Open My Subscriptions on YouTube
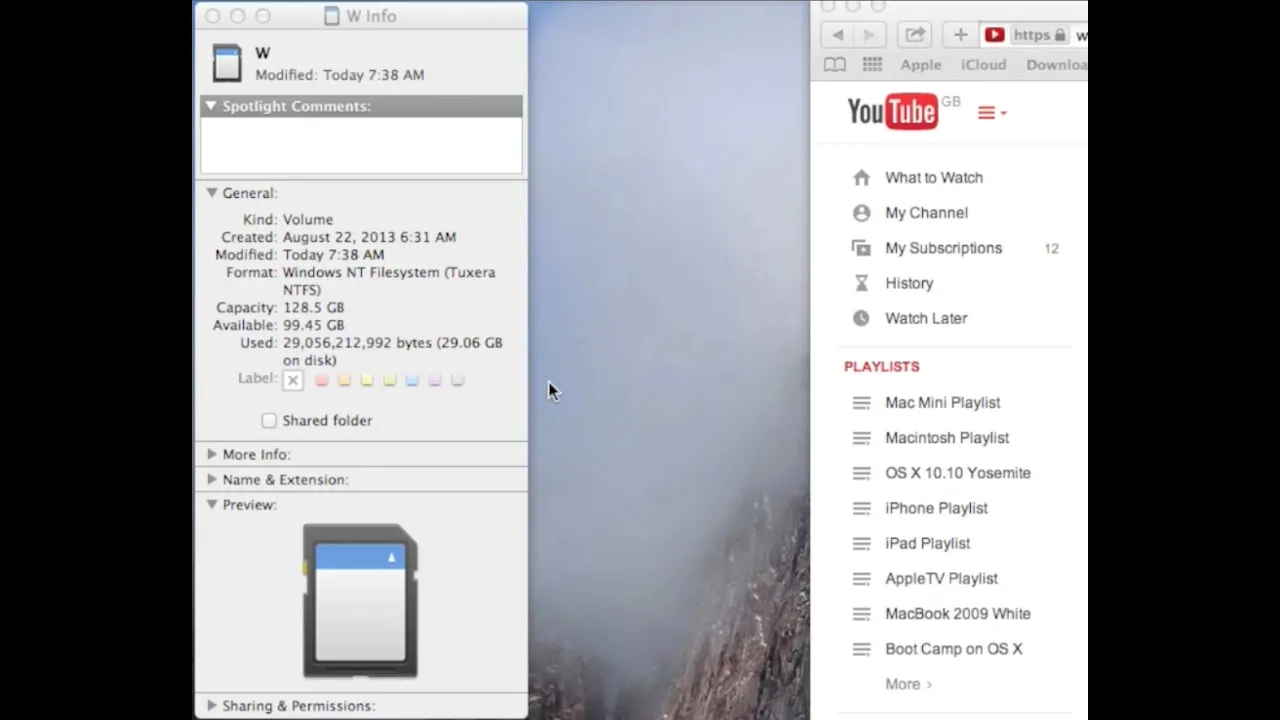Viewport: 1280px width, 720px height. point(943,248)
